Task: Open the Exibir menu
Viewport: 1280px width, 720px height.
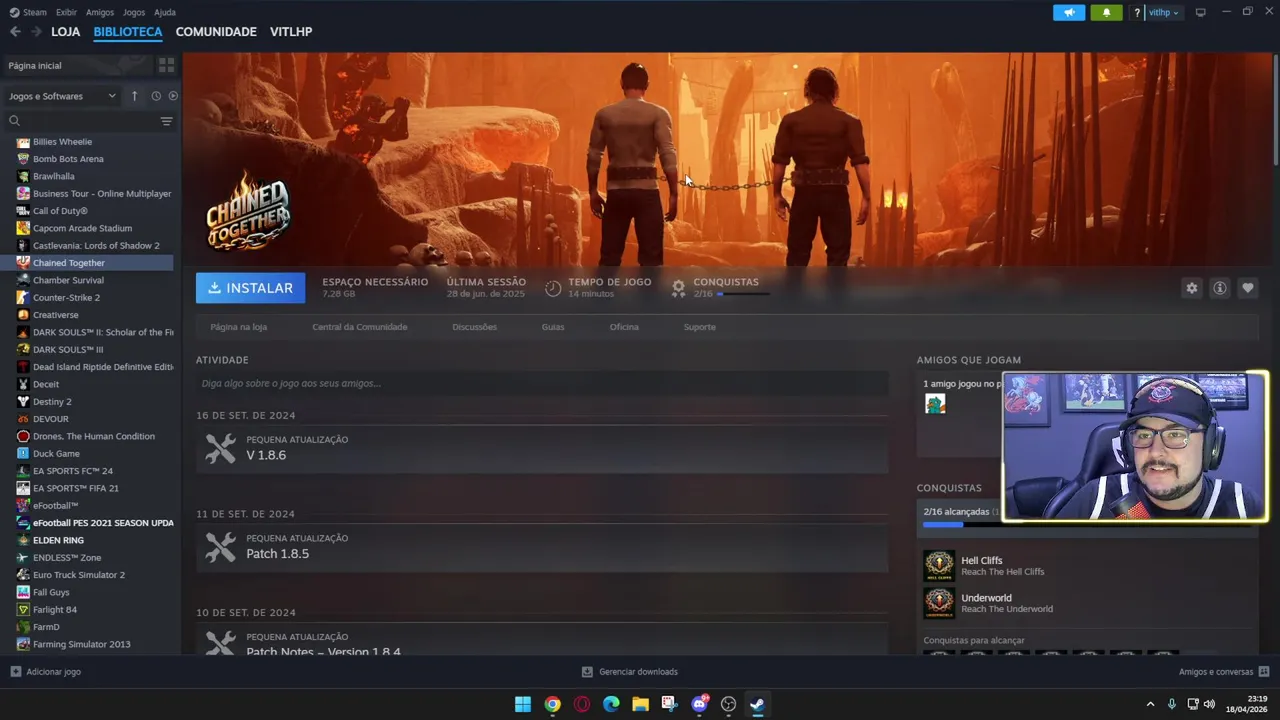Action: (x=66, y=12)
